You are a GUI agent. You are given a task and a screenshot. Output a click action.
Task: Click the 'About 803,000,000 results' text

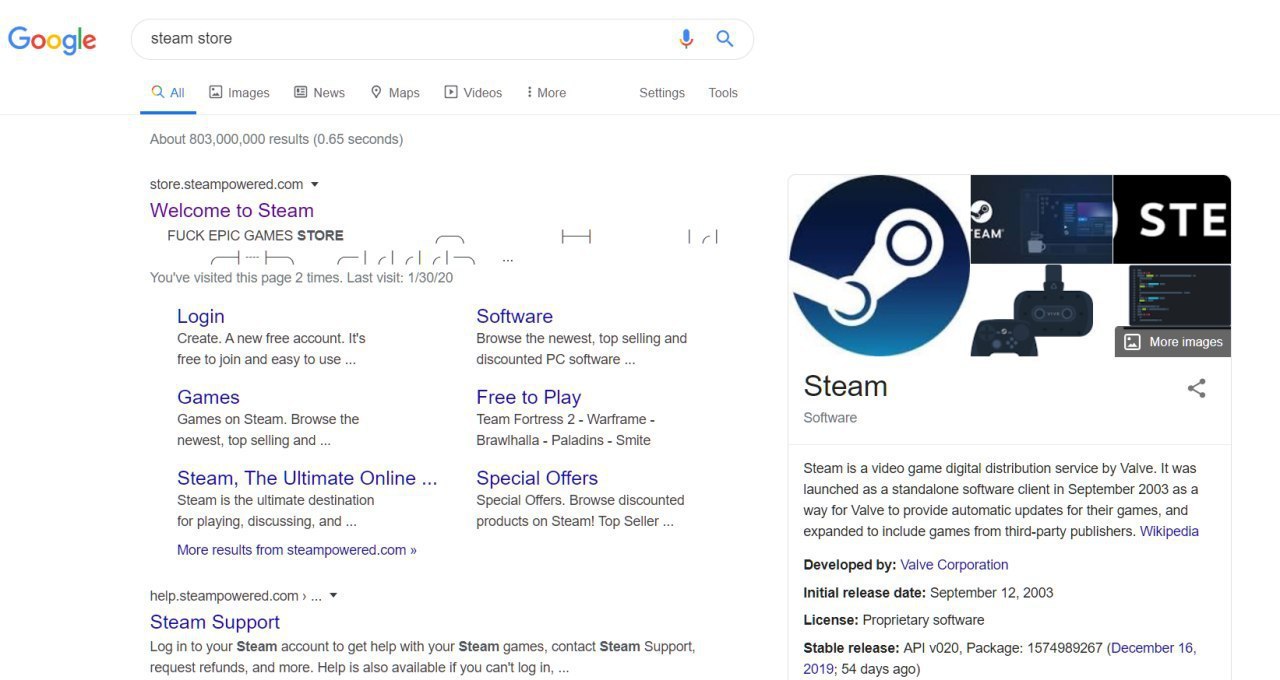click(276, 139)
